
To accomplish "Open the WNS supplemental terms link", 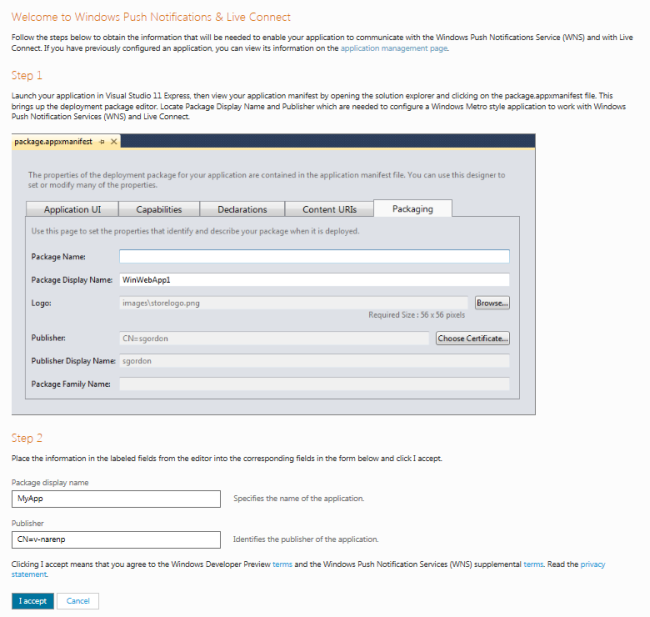I will point(533,564).
